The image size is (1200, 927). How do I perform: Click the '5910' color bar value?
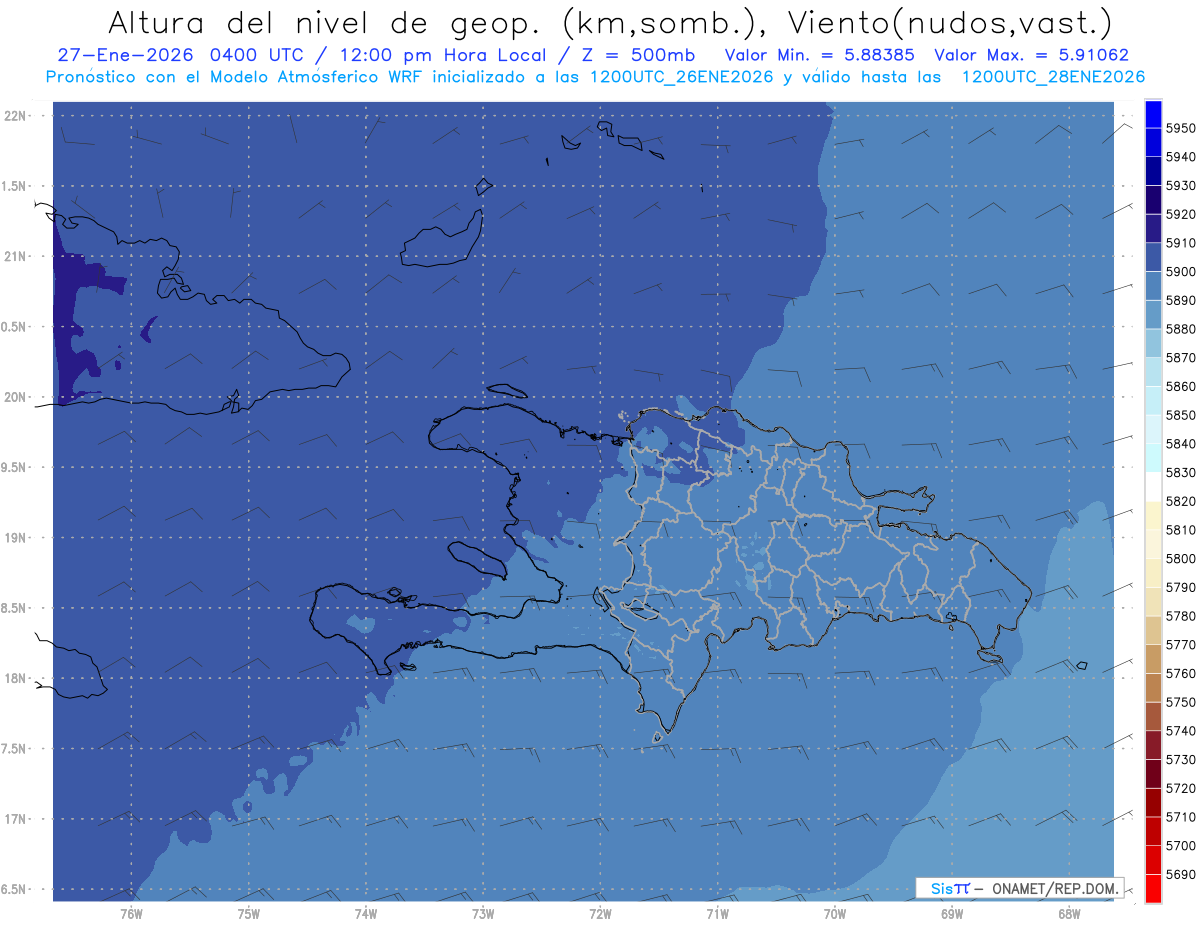point(1180,243)
